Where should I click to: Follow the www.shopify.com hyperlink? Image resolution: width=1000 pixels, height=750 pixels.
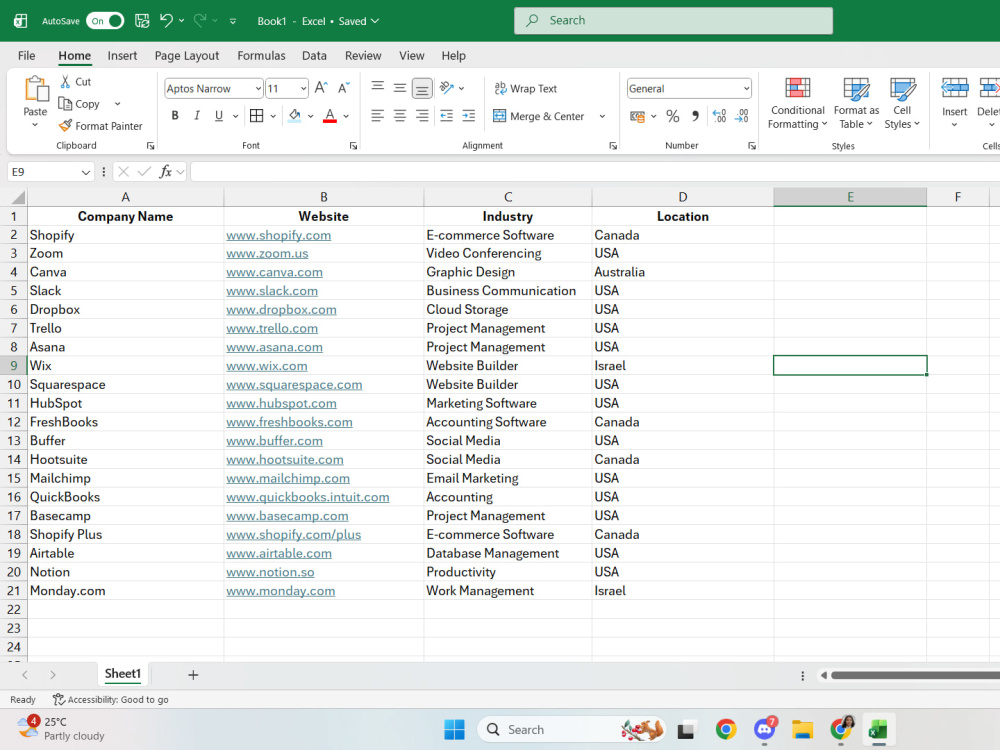point(279,235)
